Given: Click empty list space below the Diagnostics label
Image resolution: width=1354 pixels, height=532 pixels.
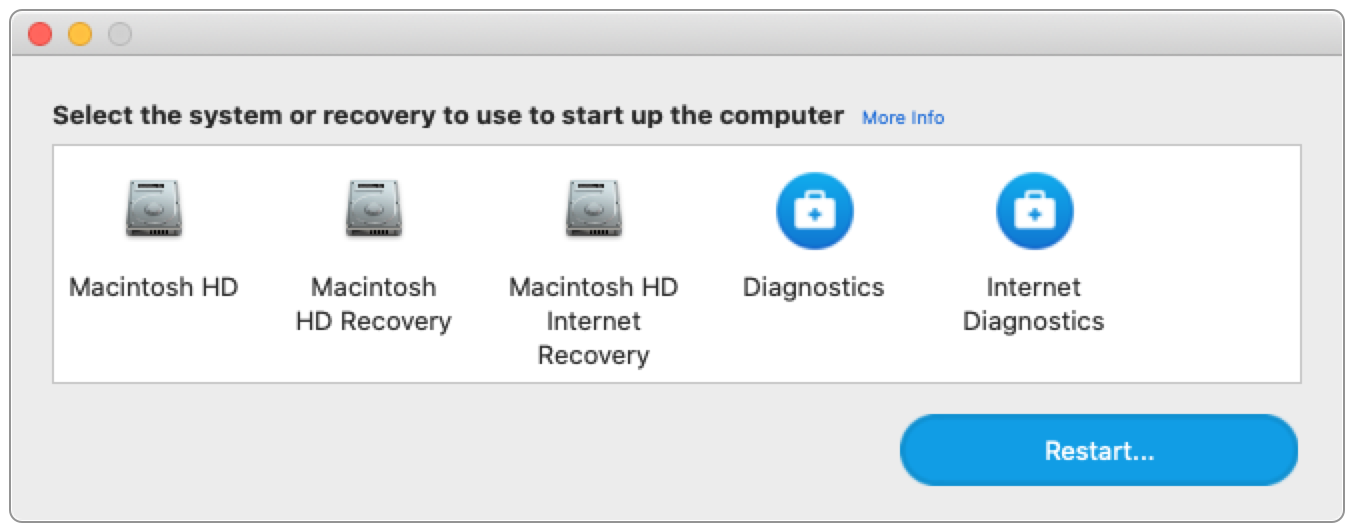Looking at the screenshot, I should (x=814, y=350).
